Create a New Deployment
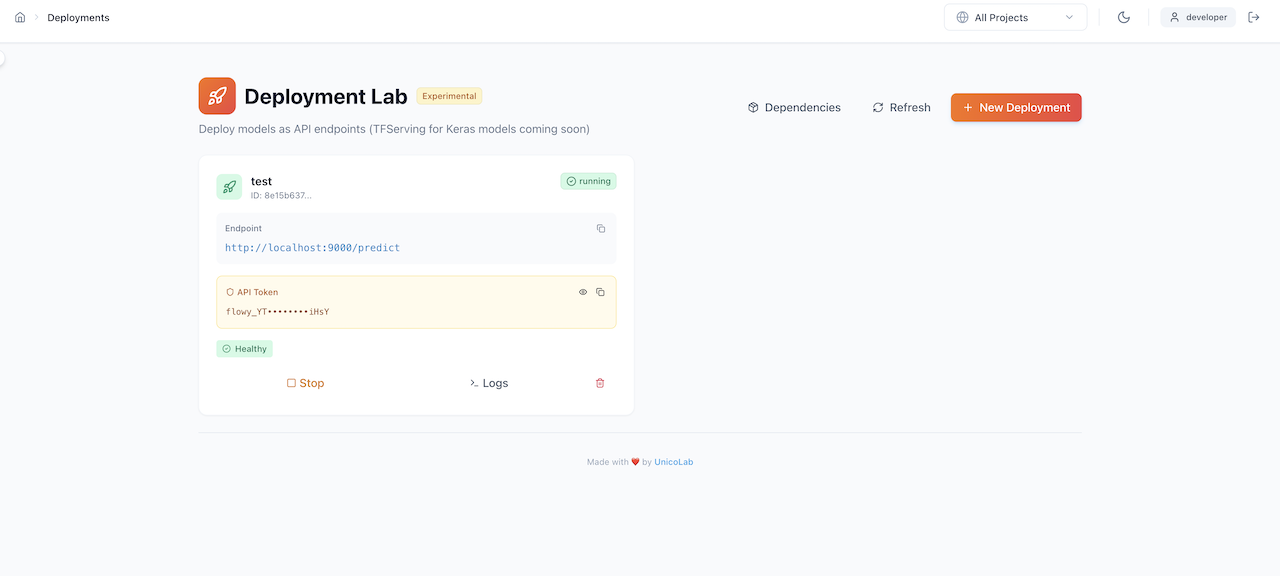 coord(1015,107)
